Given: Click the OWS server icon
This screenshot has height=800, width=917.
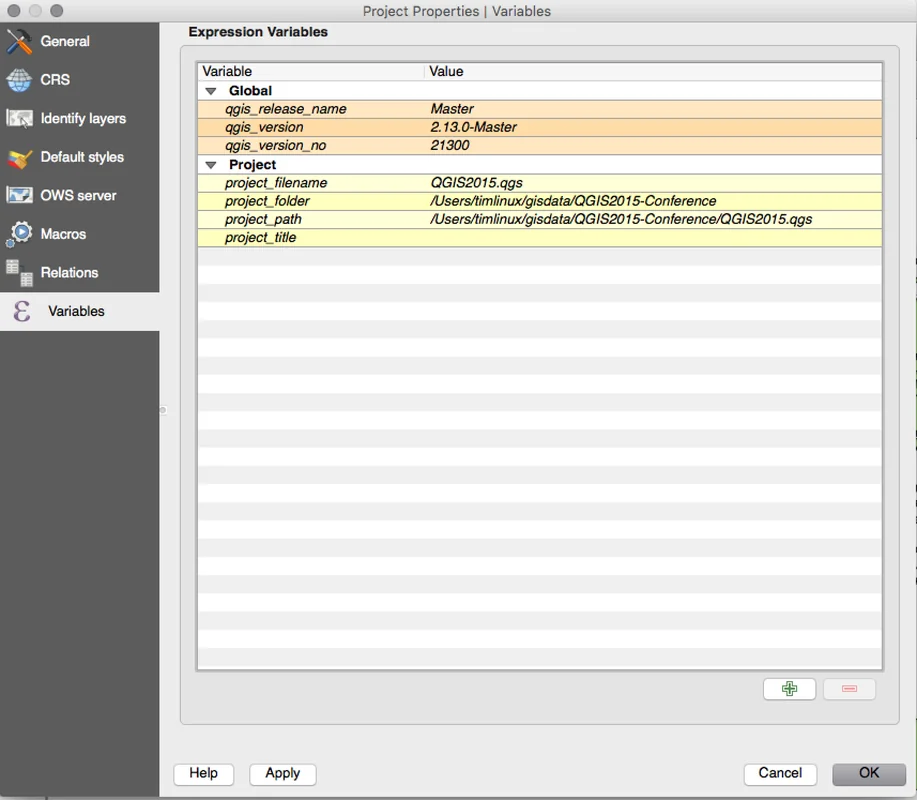Looking at the screenshot, I should point(19,196).
